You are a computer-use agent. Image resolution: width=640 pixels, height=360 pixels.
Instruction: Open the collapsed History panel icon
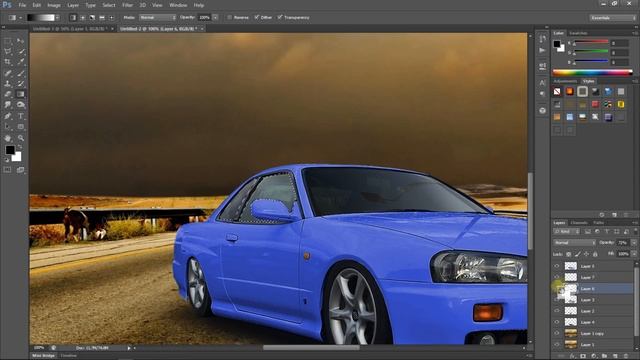tap(542, 39)
